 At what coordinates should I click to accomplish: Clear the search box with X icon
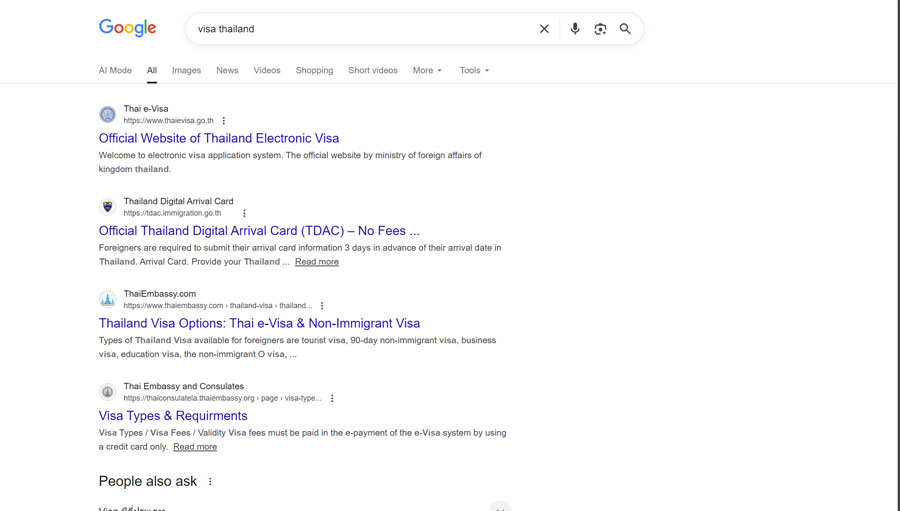pos(544,29)
